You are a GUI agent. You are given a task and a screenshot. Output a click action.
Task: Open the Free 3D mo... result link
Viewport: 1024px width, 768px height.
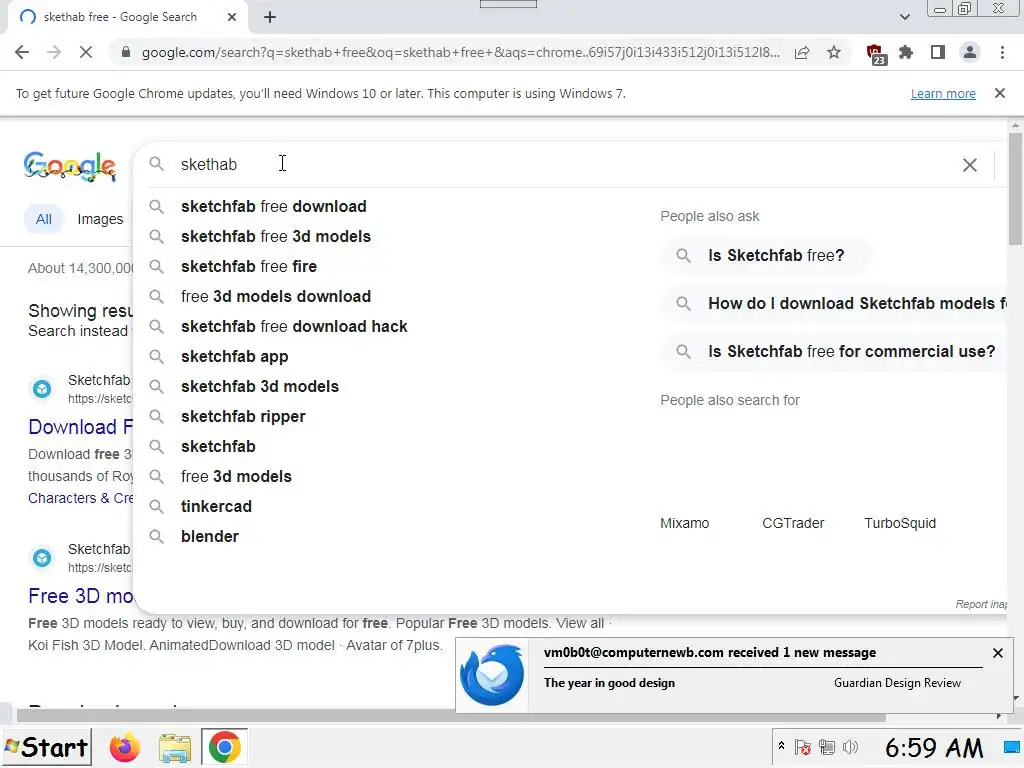click(80, 596)
